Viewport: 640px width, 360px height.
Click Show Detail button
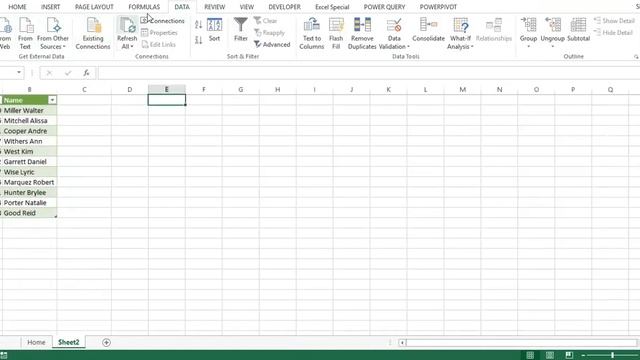[614, 20]
